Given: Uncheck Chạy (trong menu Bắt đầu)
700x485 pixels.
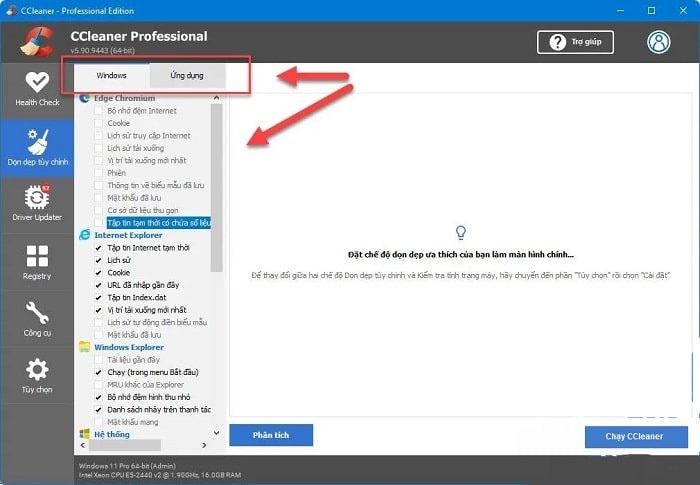Looking at the screenshot, I should (98, 372).
